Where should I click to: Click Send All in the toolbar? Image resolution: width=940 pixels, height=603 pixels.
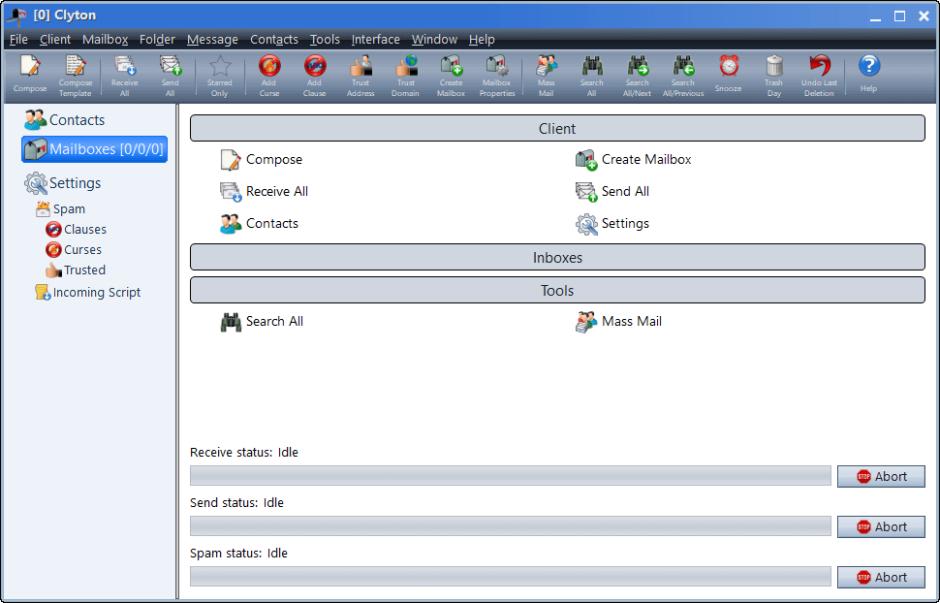tap(170, 76)
